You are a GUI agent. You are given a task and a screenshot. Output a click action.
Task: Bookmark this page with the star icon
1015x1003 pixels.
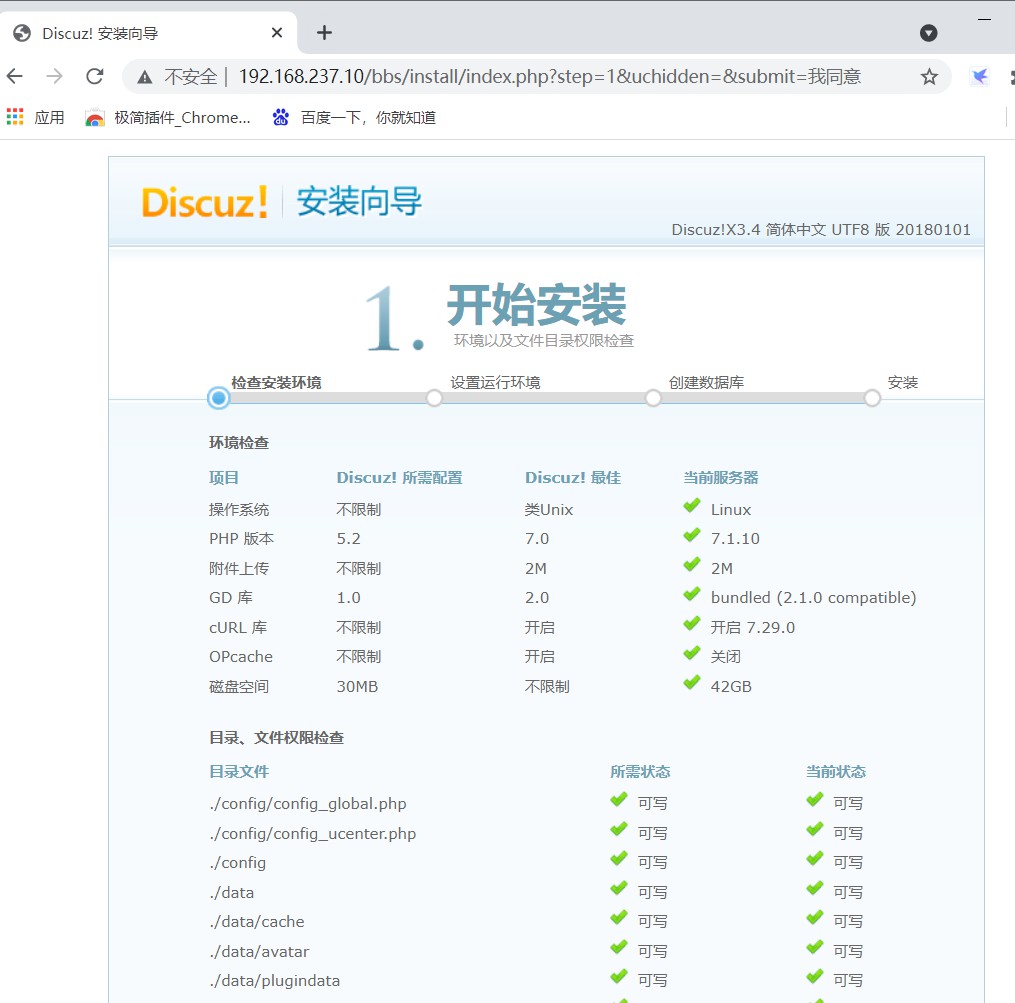(x=930, y=76)
